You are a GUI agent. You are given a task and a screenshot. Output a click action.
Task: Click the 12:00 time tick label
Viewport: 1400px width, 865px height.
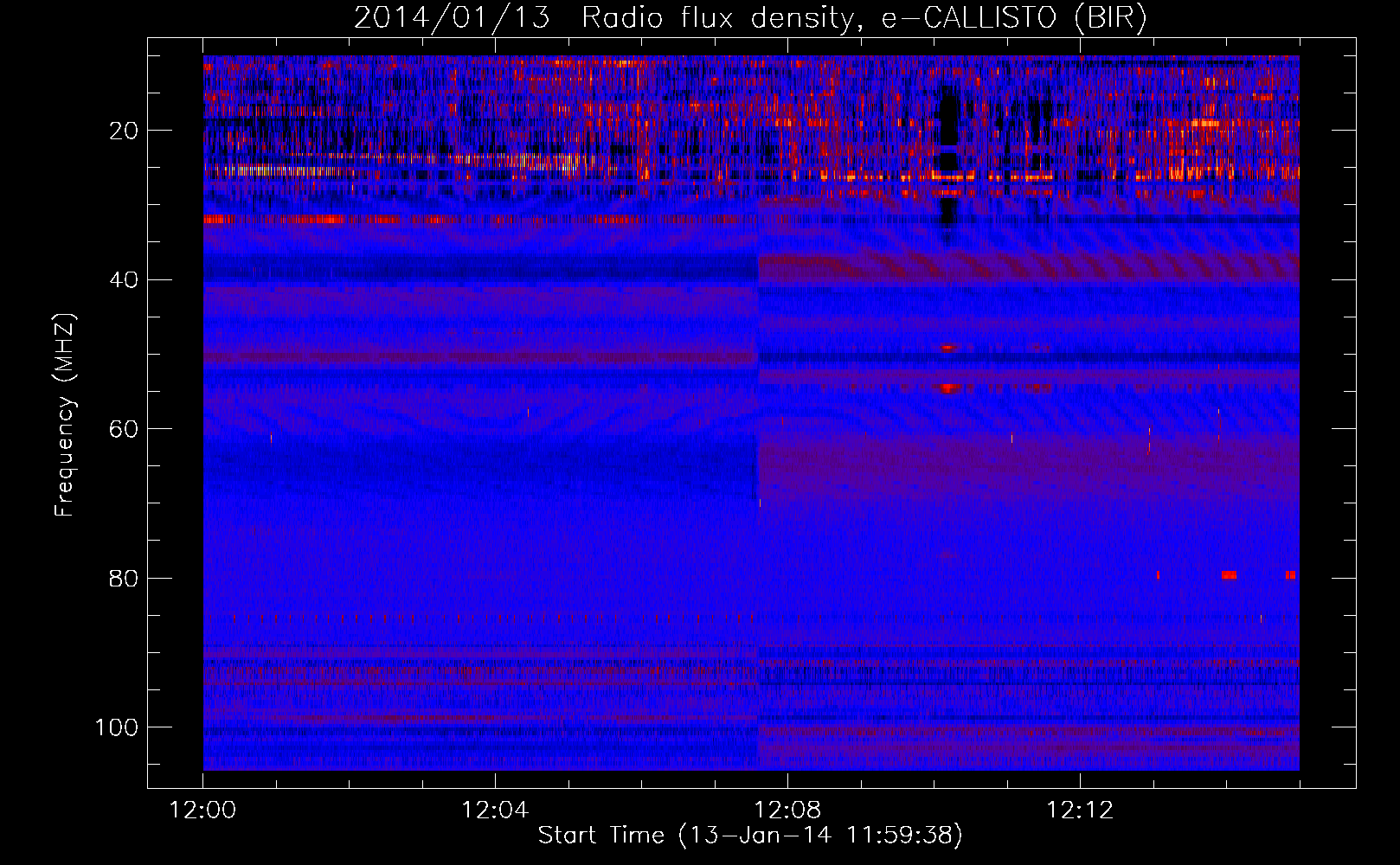pyautogui.click(x=202, y=811)
